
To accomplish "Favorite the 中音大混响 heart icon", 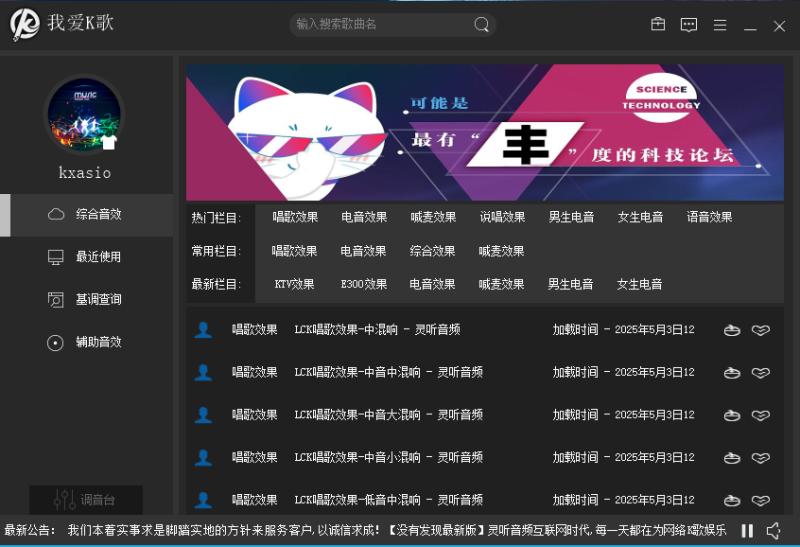I will coord(761,415).
